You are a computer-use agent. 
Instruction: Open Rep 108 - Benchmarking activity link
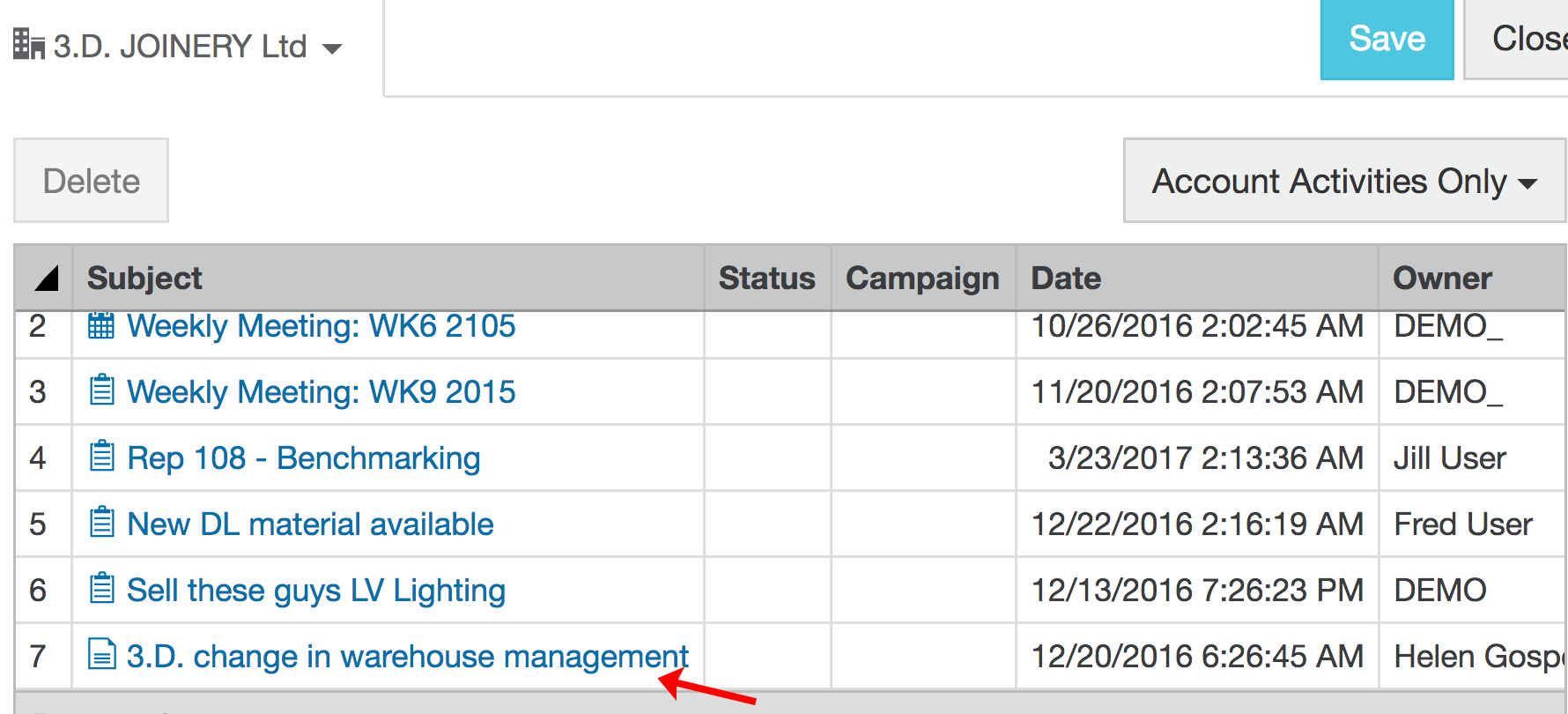[x=303, y=458]
